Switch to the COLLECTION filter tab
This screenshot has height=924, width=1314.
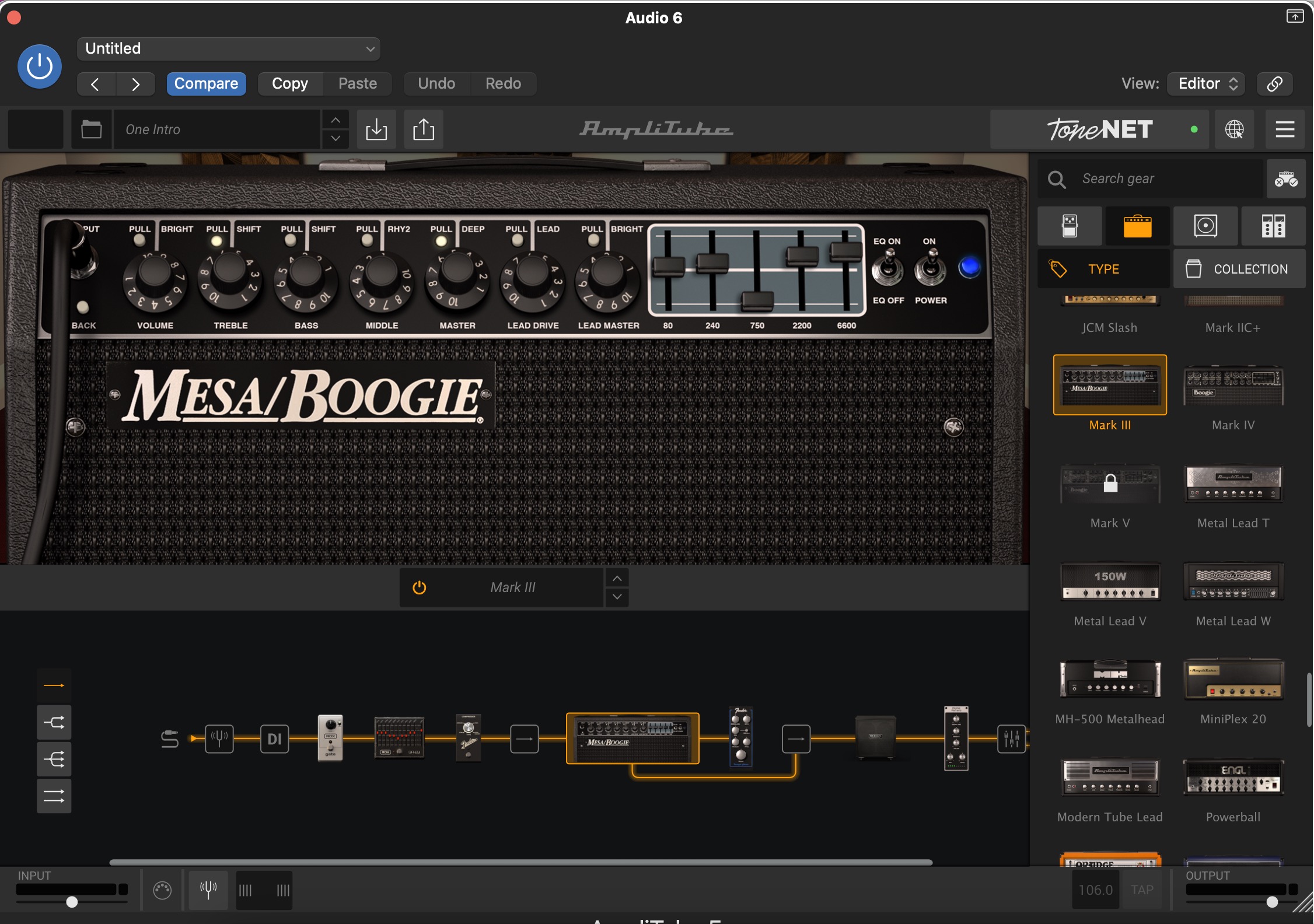1239,269
